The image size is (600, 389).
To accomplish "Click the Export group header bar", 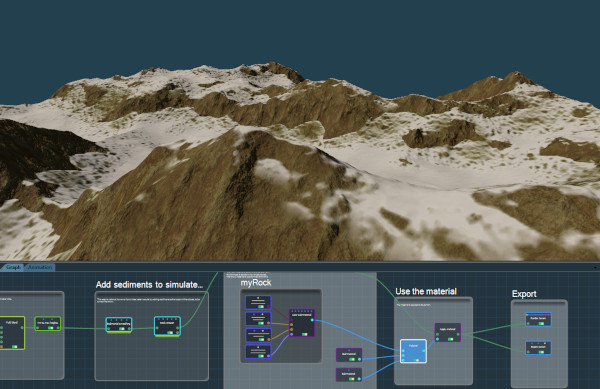I will coord(539,302).
